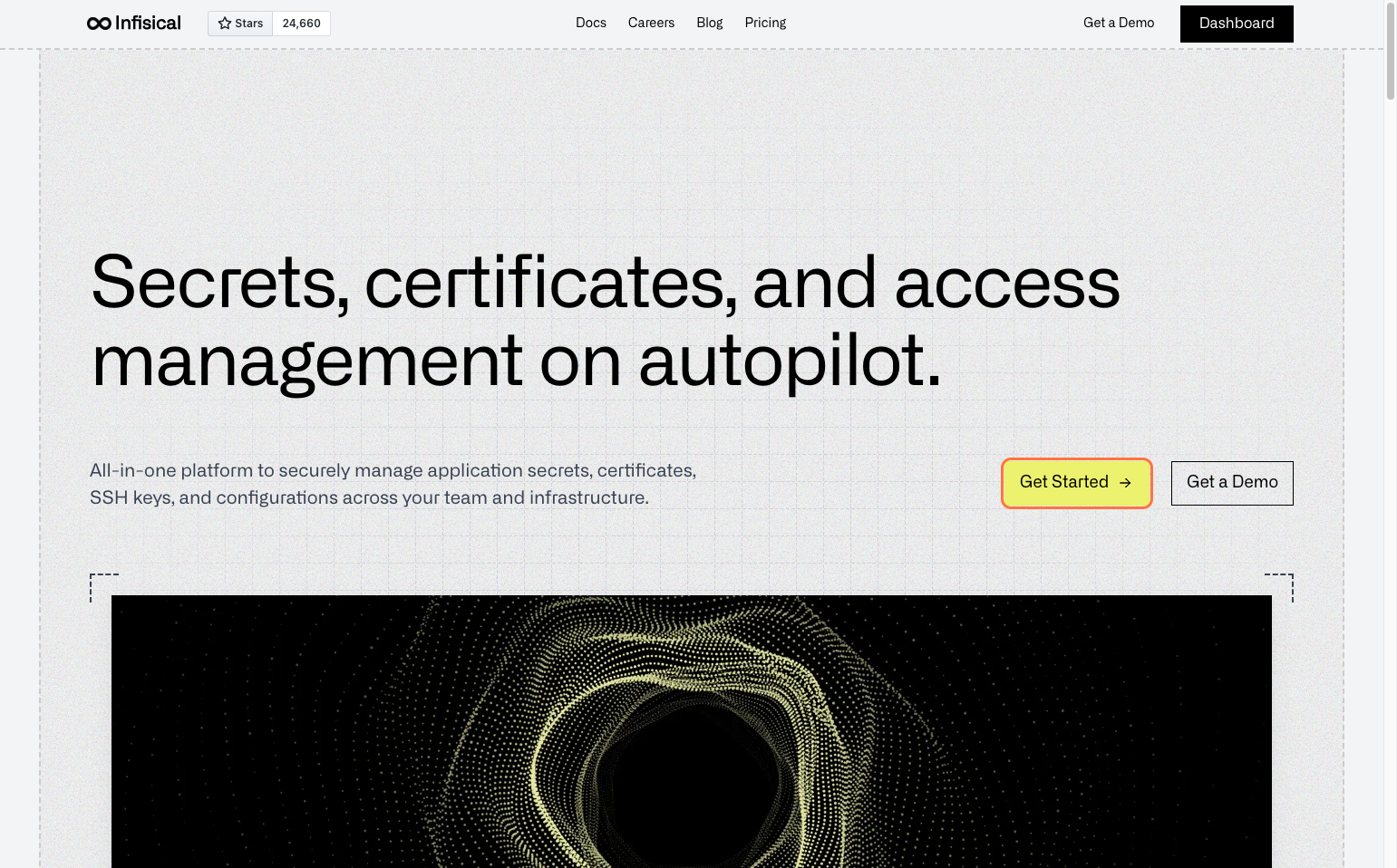Click the top-right dashed corner bracket
This screenshot has height=868, width=1397.
[1280, 585]
